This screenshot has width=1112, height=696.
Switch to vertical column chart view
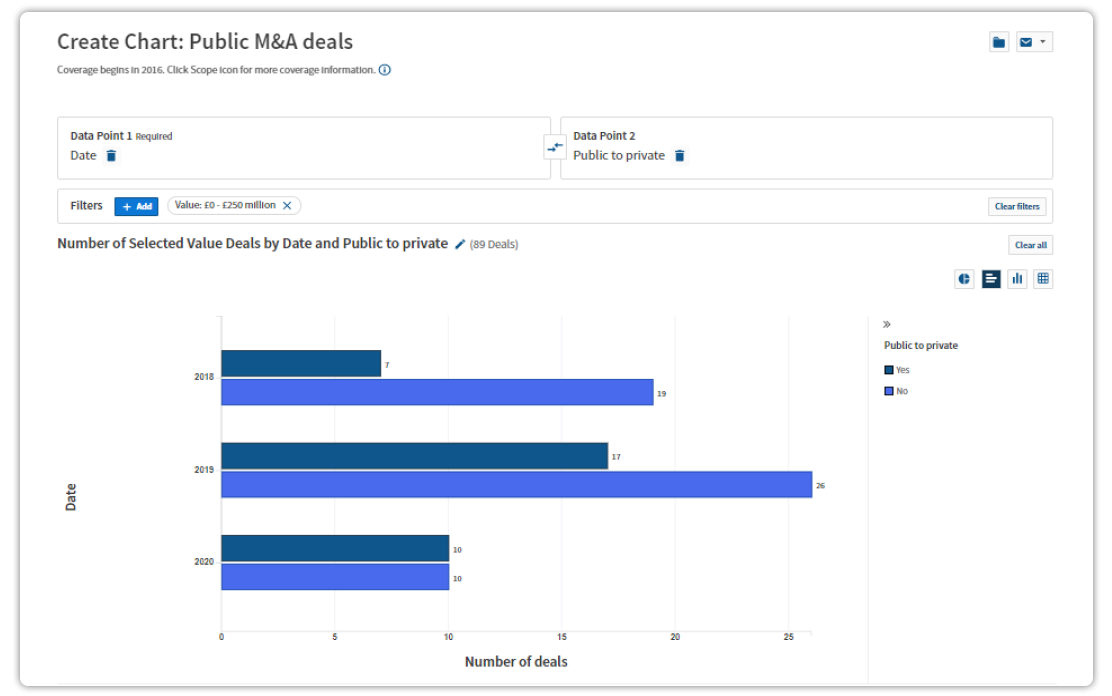[x=1017, y=279]
